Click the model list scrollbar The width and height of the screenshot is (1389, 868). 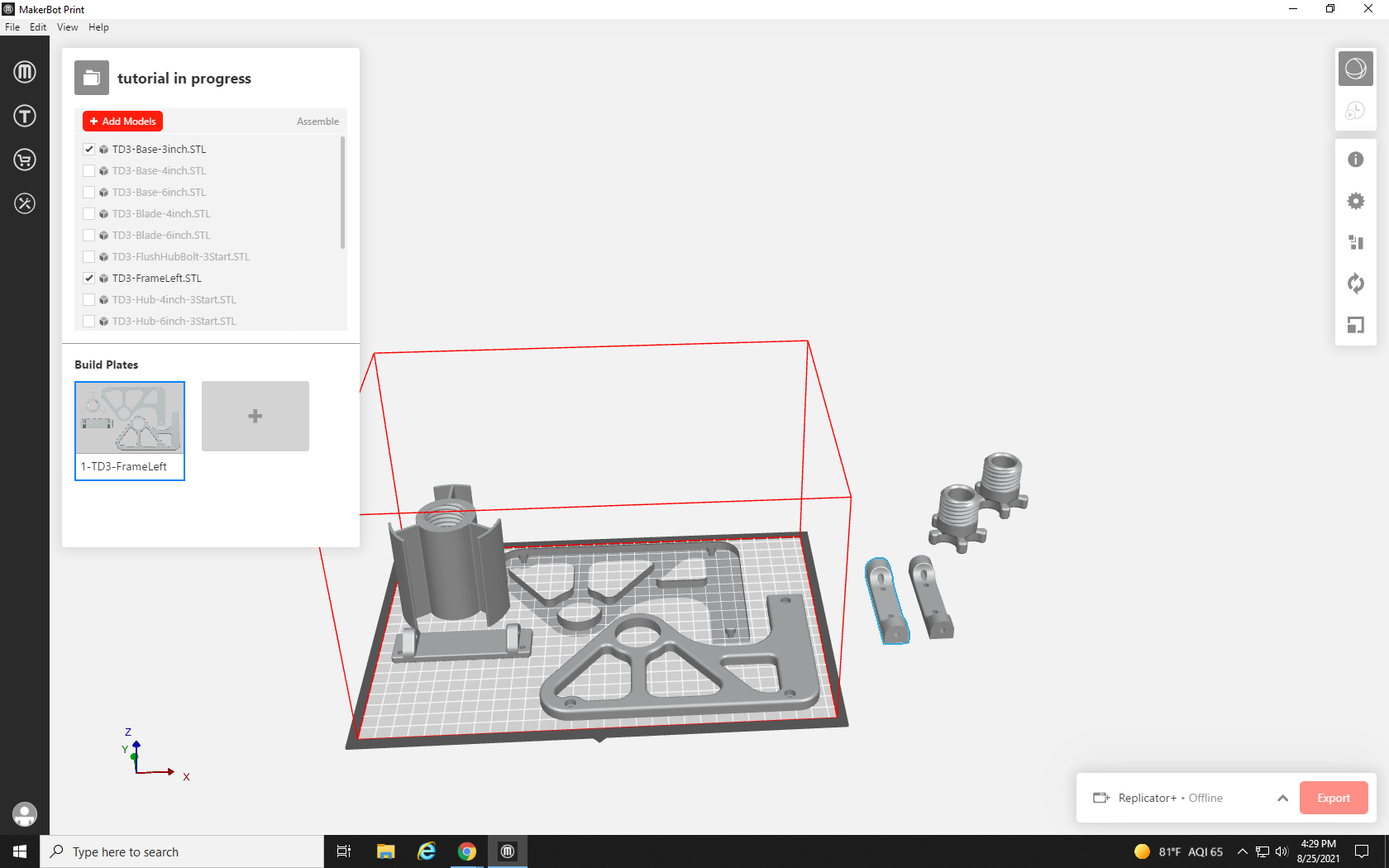click(342, 193)
